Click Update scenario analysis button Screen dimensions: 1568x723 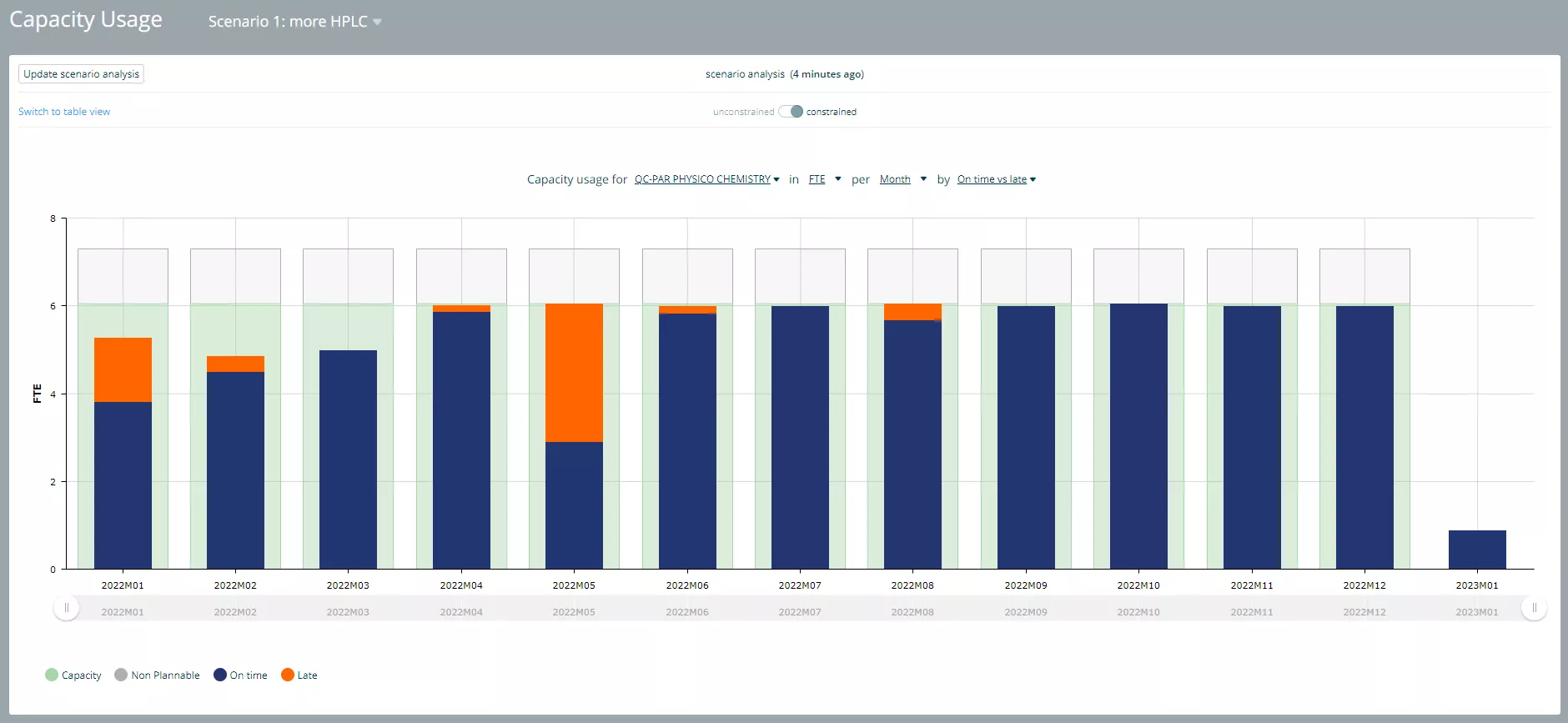pyautogui.click(x=81, y=74)
